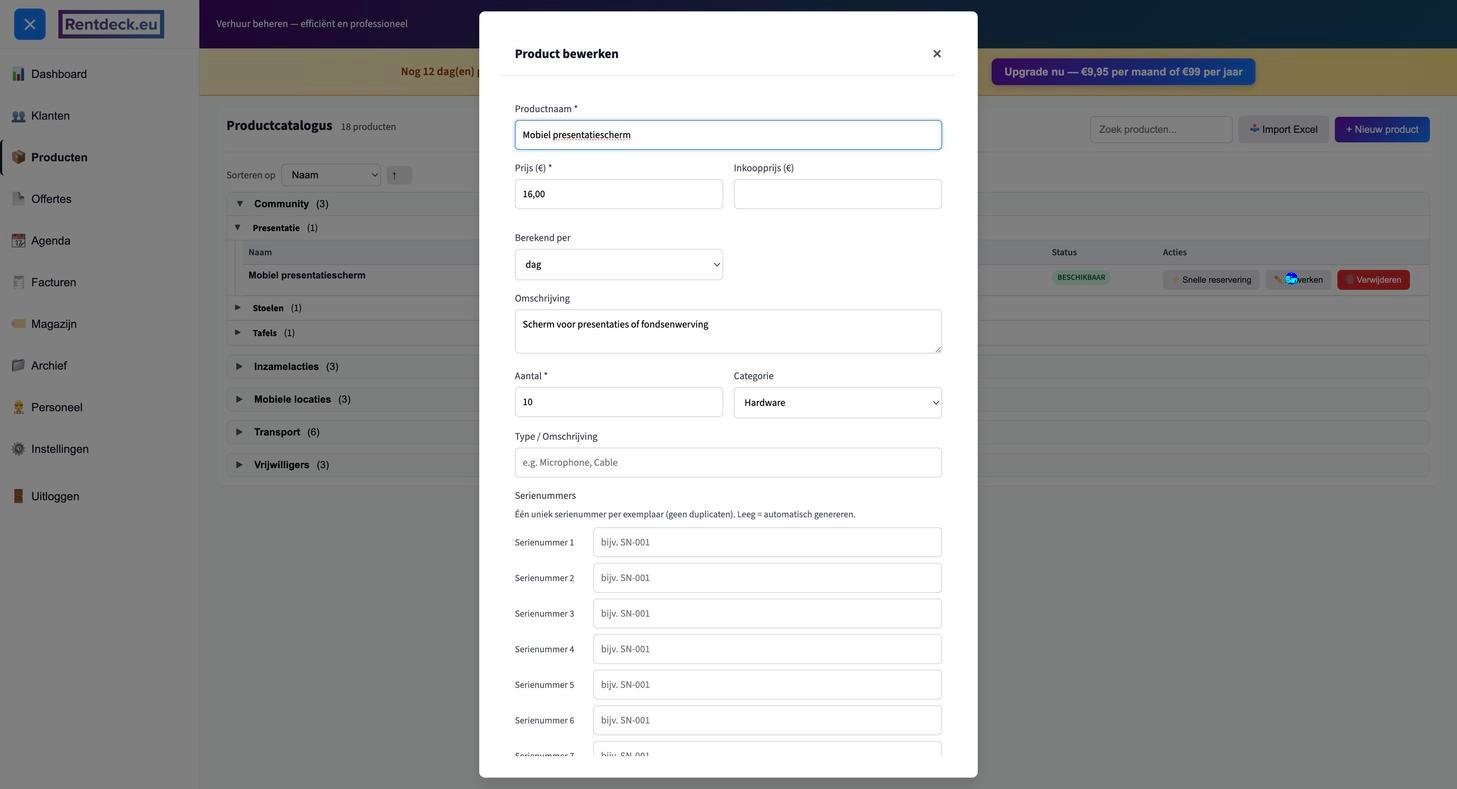Open the Berekend per dropdown
The height and width of the screenshot is (789, 1457).
(x=618, y=265)
